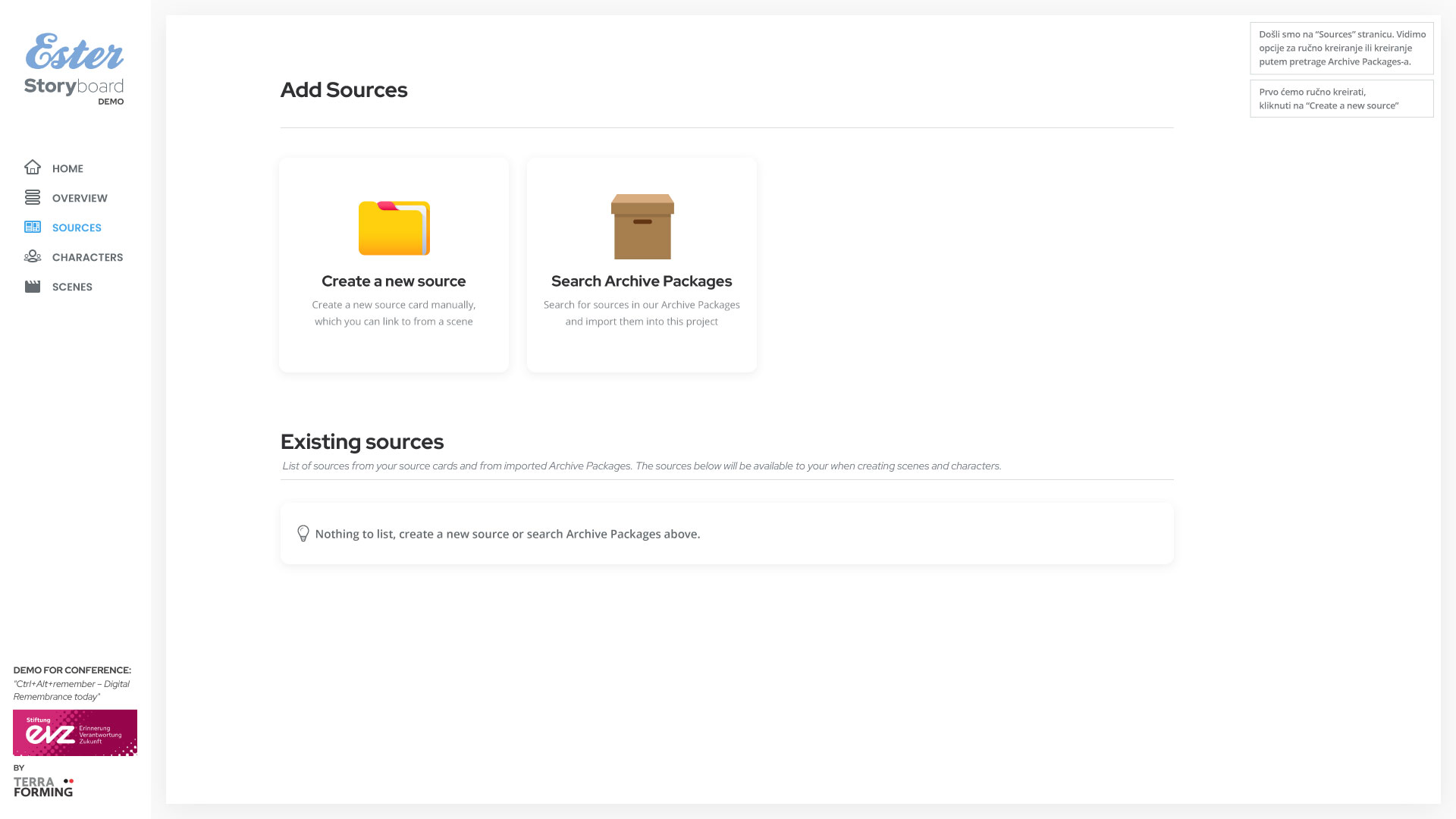Click the yellow folder icon
Screen dimensions: 1456x819
[x=394, y=227]
